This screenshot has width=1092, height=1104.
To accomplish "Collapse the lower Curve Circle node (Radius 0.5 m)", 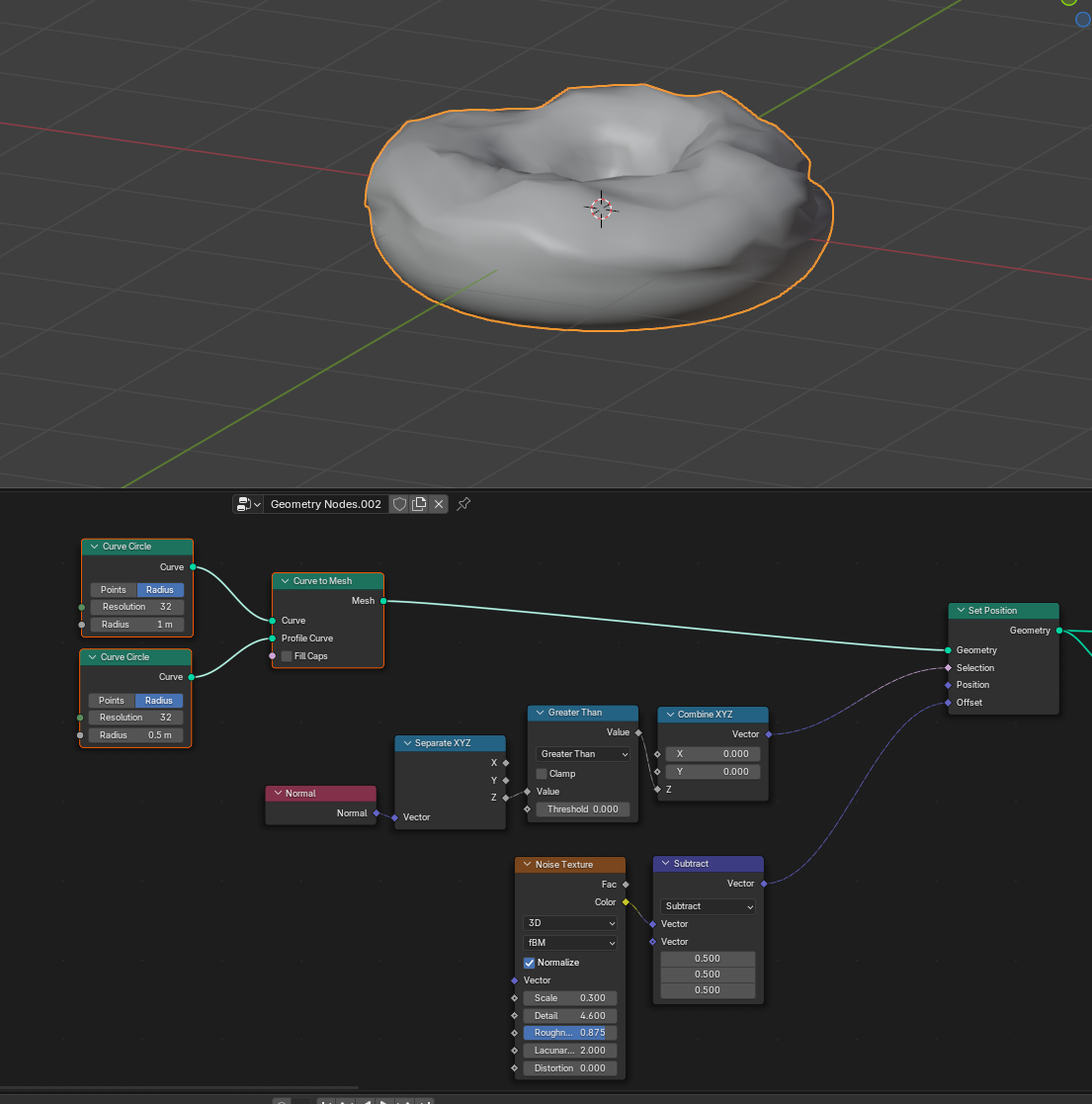I will tap(92, 657).
